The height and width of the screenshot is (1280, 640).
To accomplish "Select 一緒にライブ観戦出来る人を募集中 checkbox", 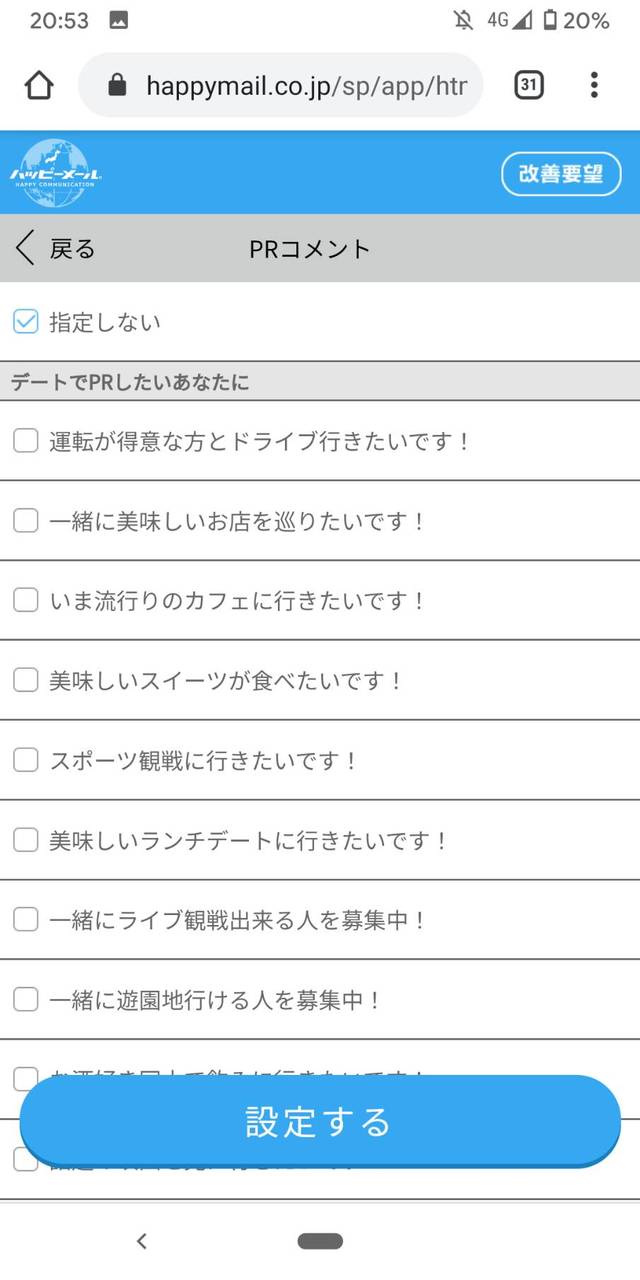I will (26, 920).
